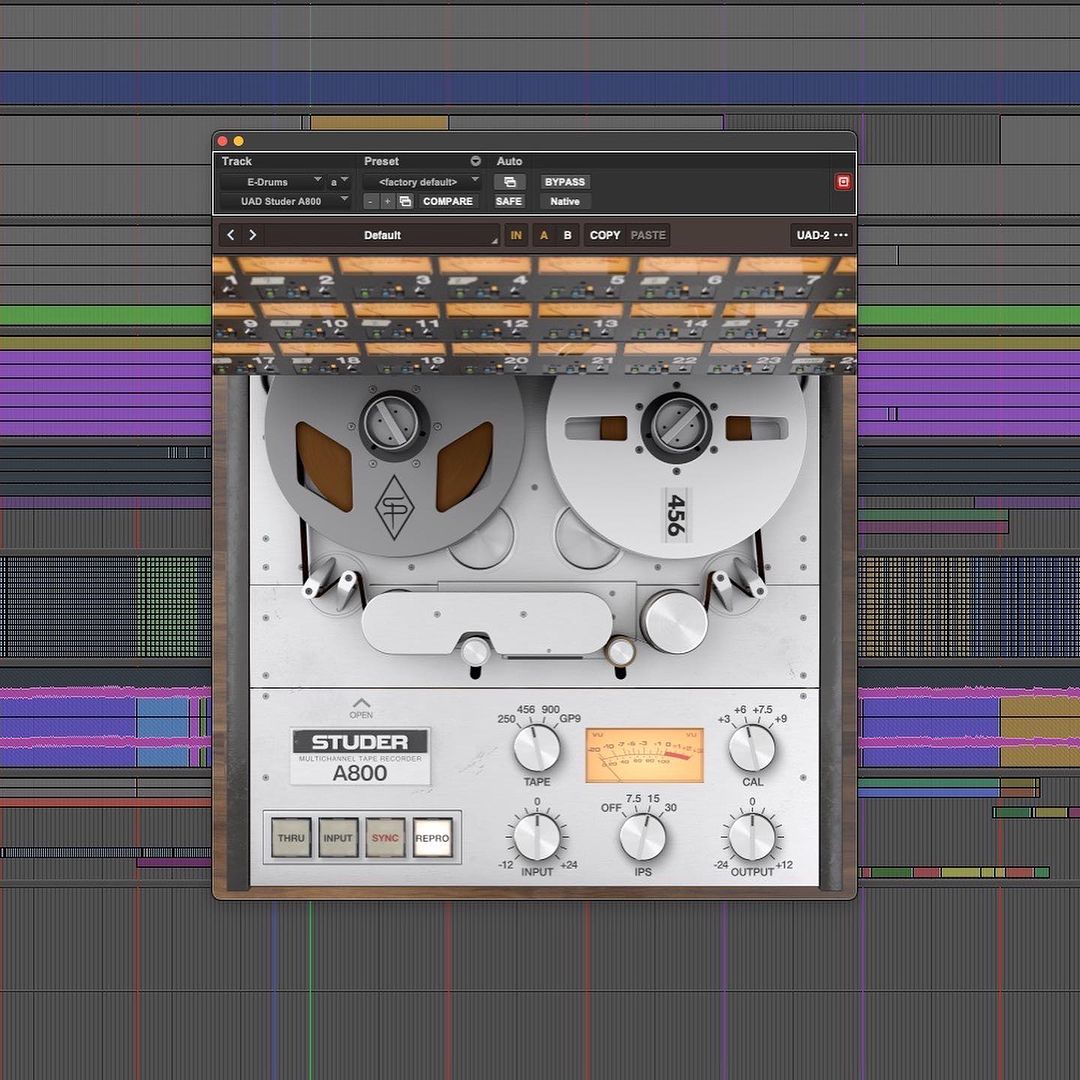Screen dimensions: 1080x1080
Task: Click the left supply tape reel
Action: [x=394, y=465]
